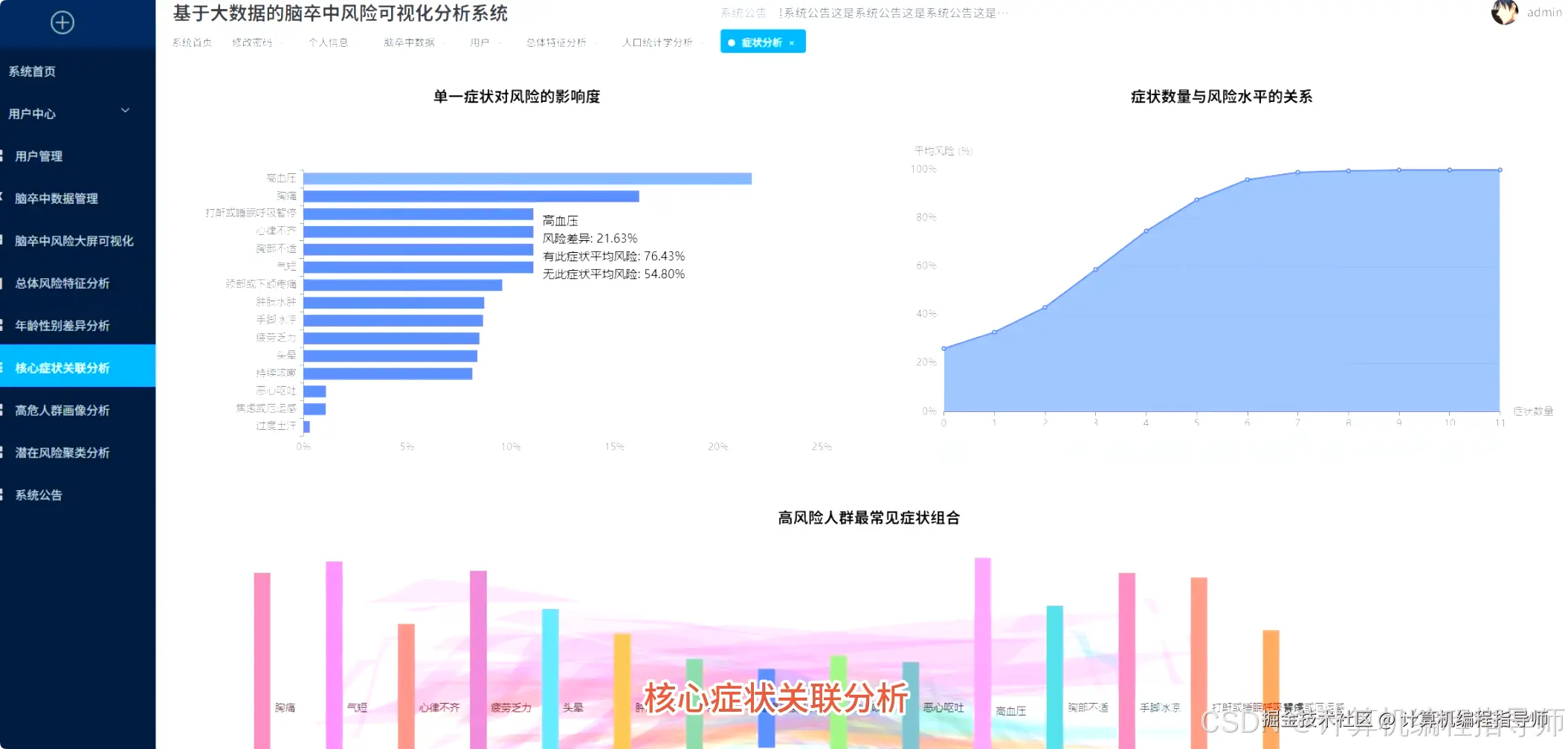Image resolution: width=1568 pixels, height=749 pixels.
Task: Click the 恶心呕吐 node in Sankey chart
Action: (x=911, y=705)
